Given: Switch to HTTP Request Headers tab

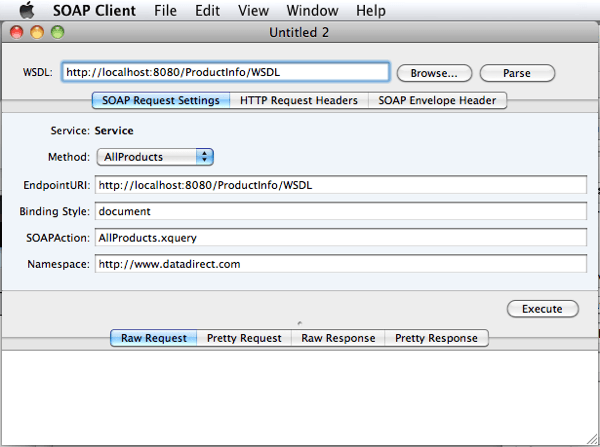Looking at the screenshot, I should [x=299, y=100].
